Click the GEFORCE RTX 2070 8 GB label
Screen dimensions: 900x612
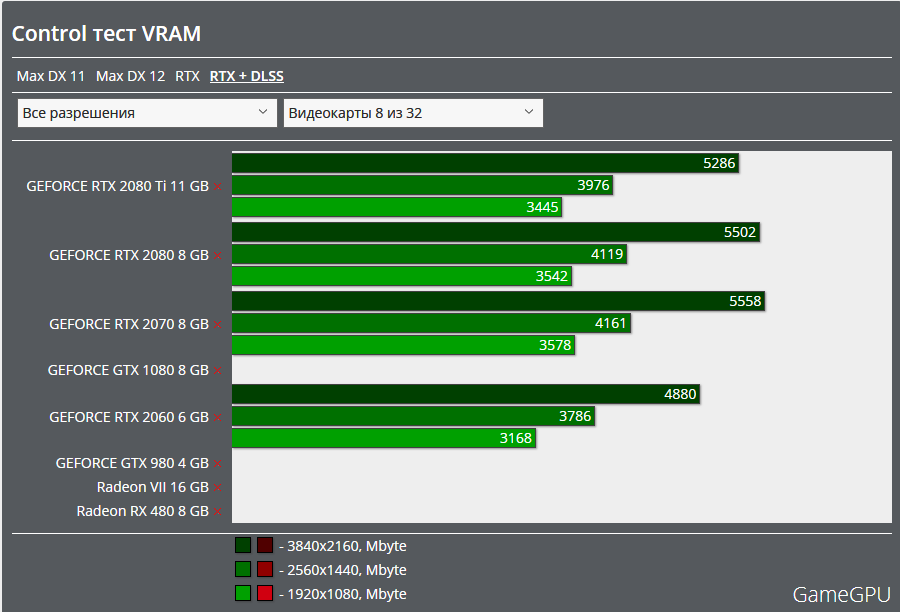[129, 324]
